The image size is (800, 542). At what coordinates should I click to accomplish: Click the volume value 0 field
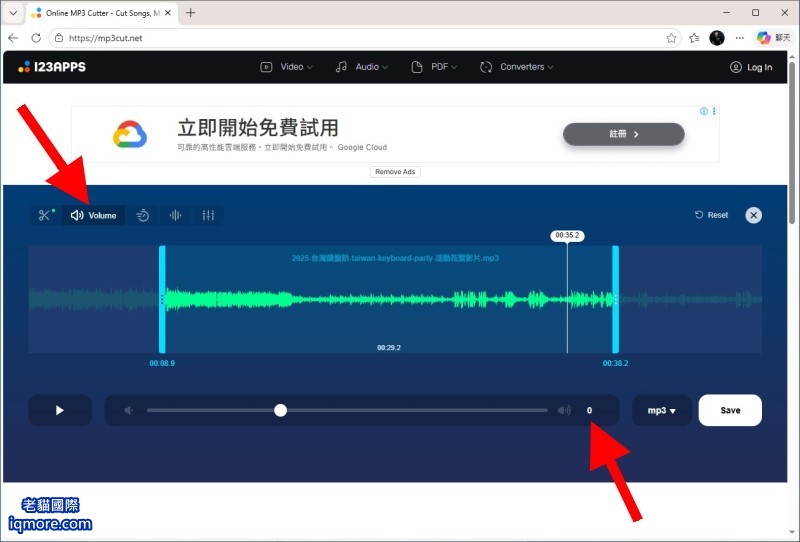tap(589, 410)
